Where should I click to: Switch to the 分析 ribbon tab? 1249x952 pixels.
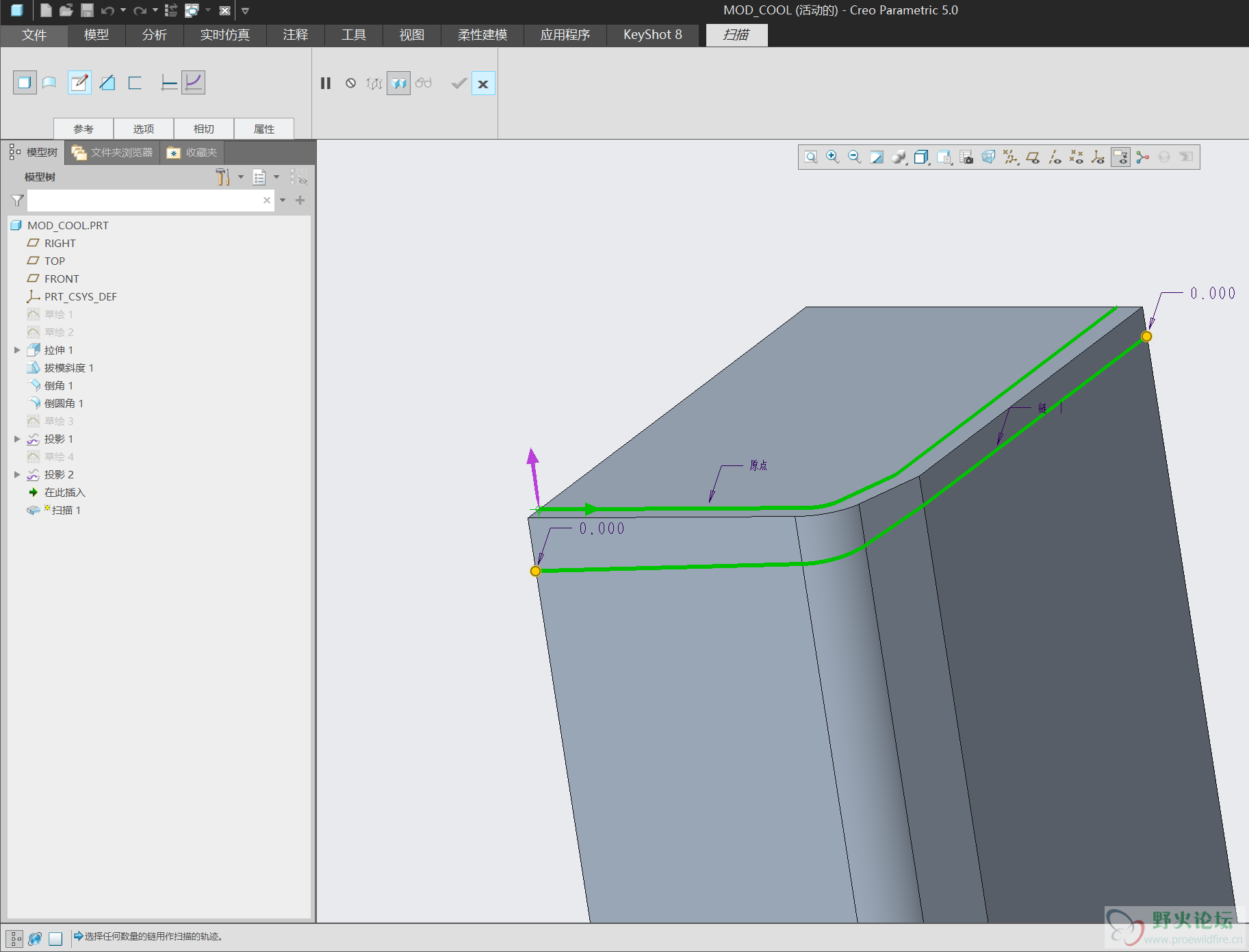click(155, 35)
